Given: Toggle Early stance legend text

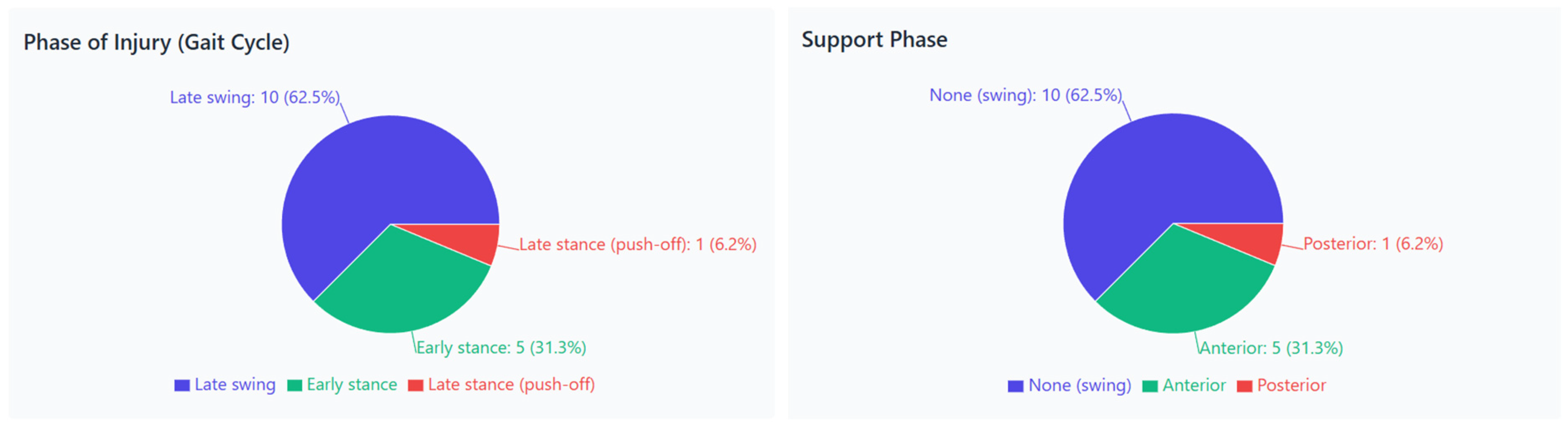Looking at the screenshot, I should coord(352,385).
